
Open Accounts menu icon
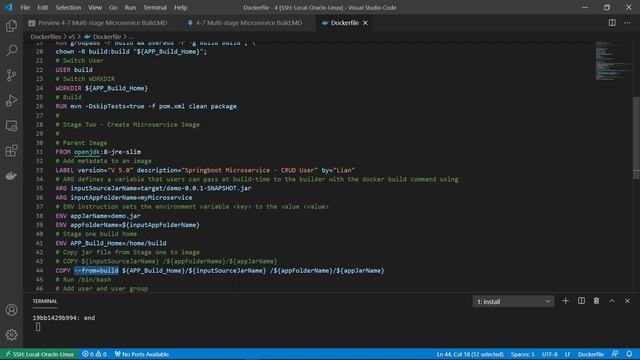pos(11,310)
